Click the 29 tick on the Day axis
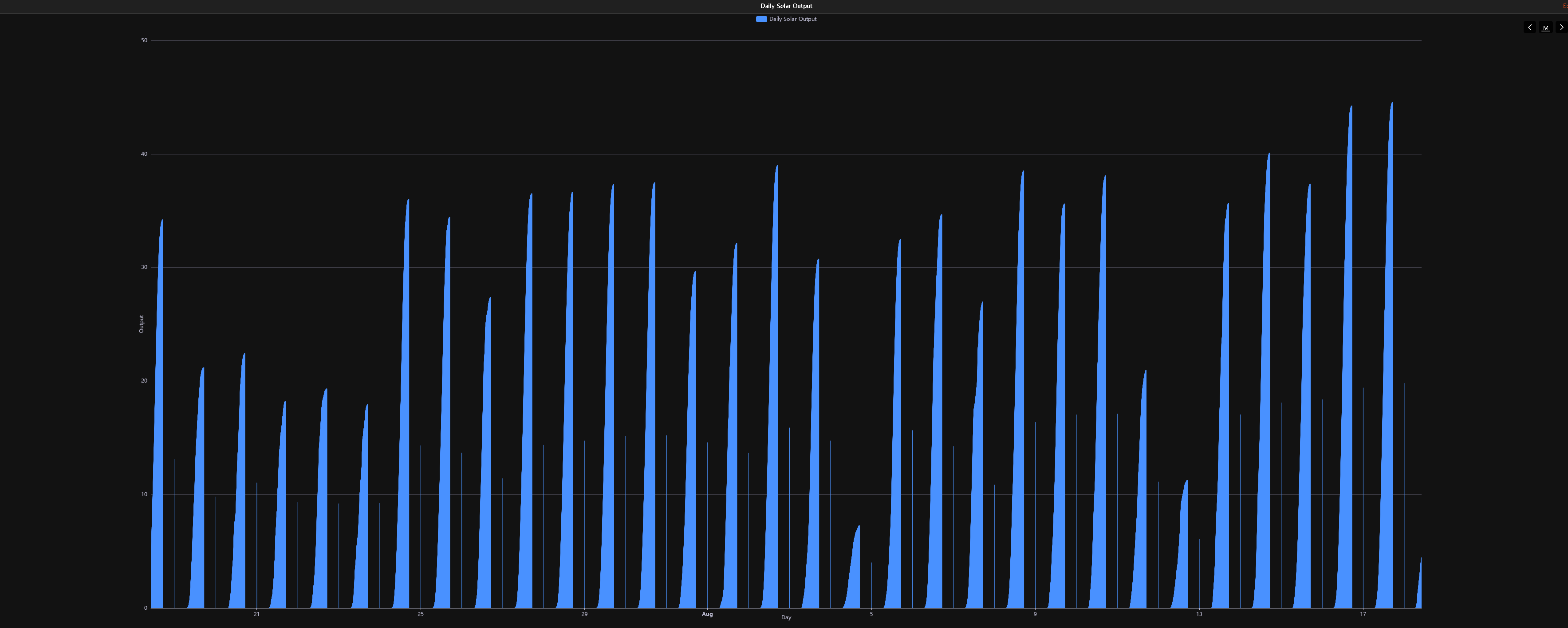 584,614
